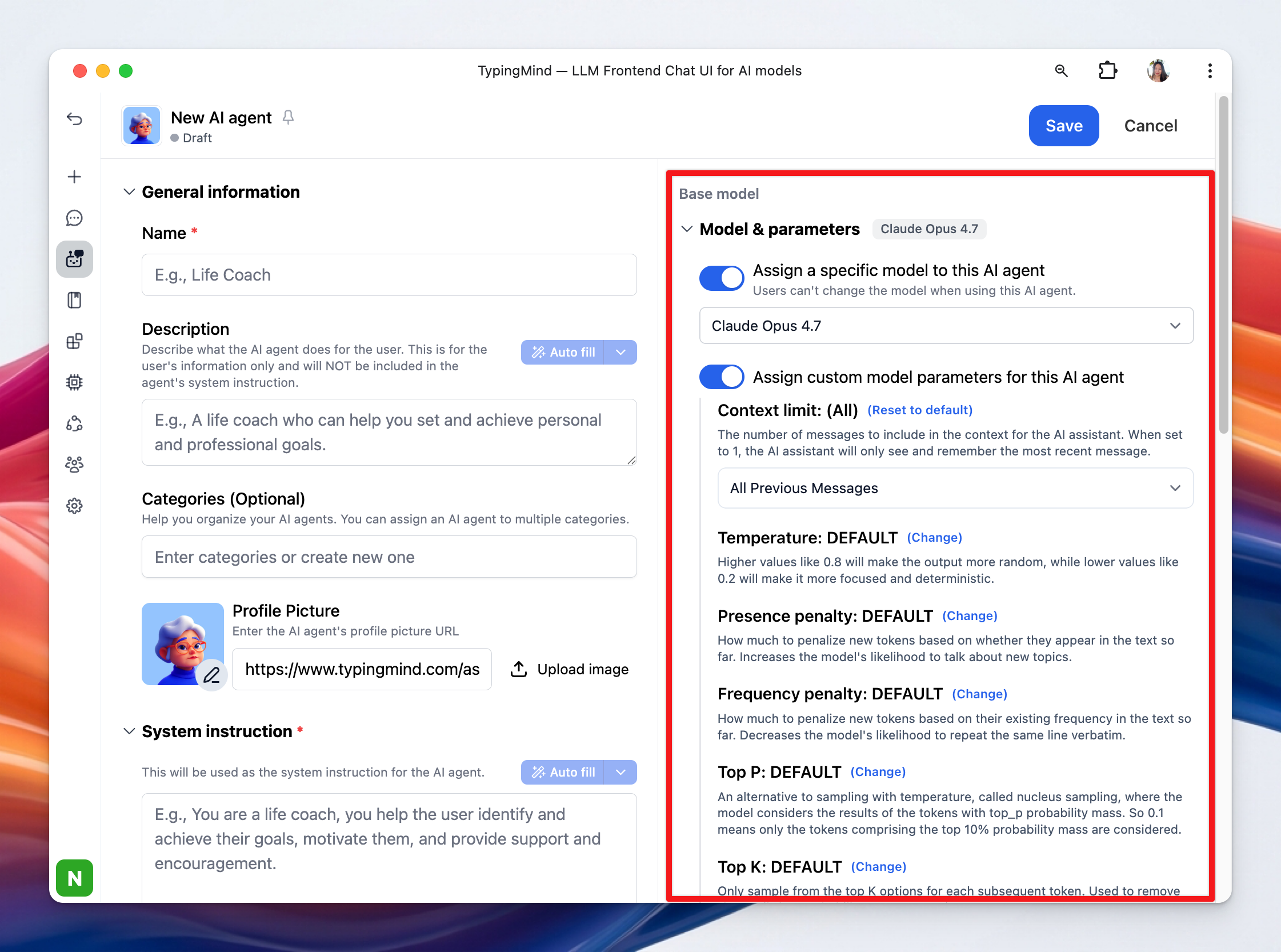The width and height of the screenshot is (1281, 952).
Task: Start a new chat with the plus icon
Action: [x=74, y=177]
